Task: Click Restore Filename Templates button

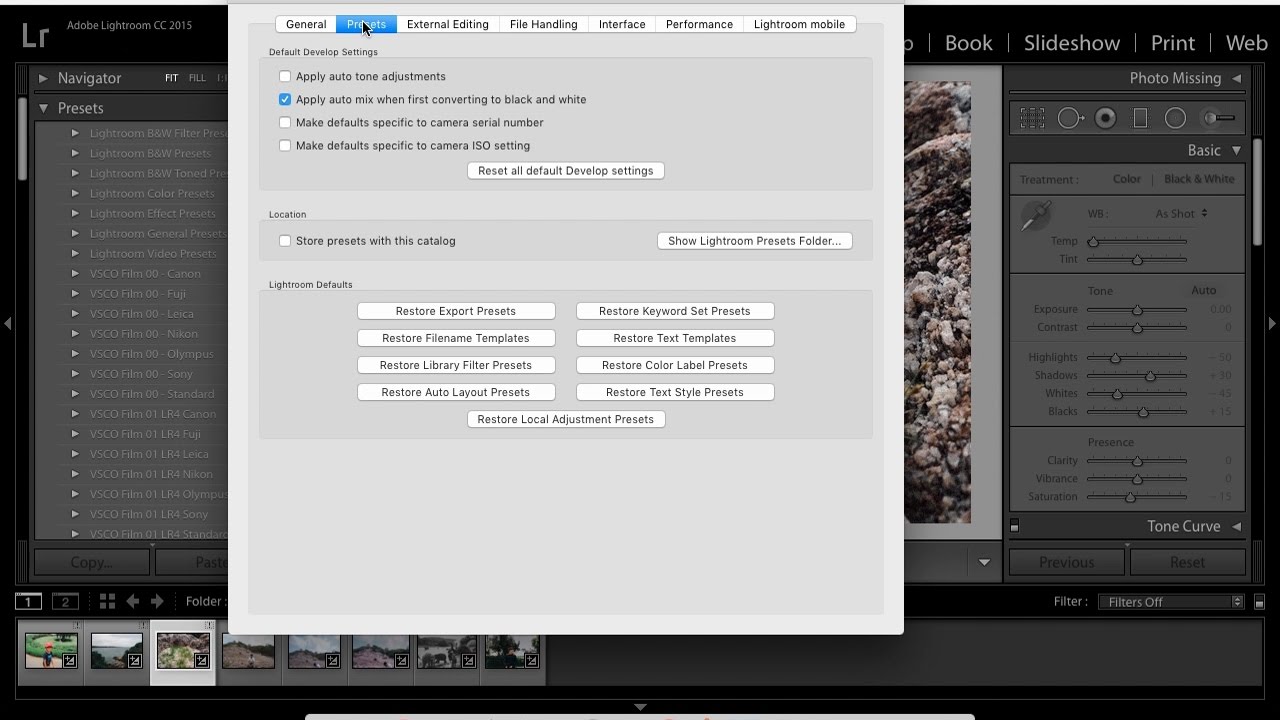Action: (x=456, y=338)
